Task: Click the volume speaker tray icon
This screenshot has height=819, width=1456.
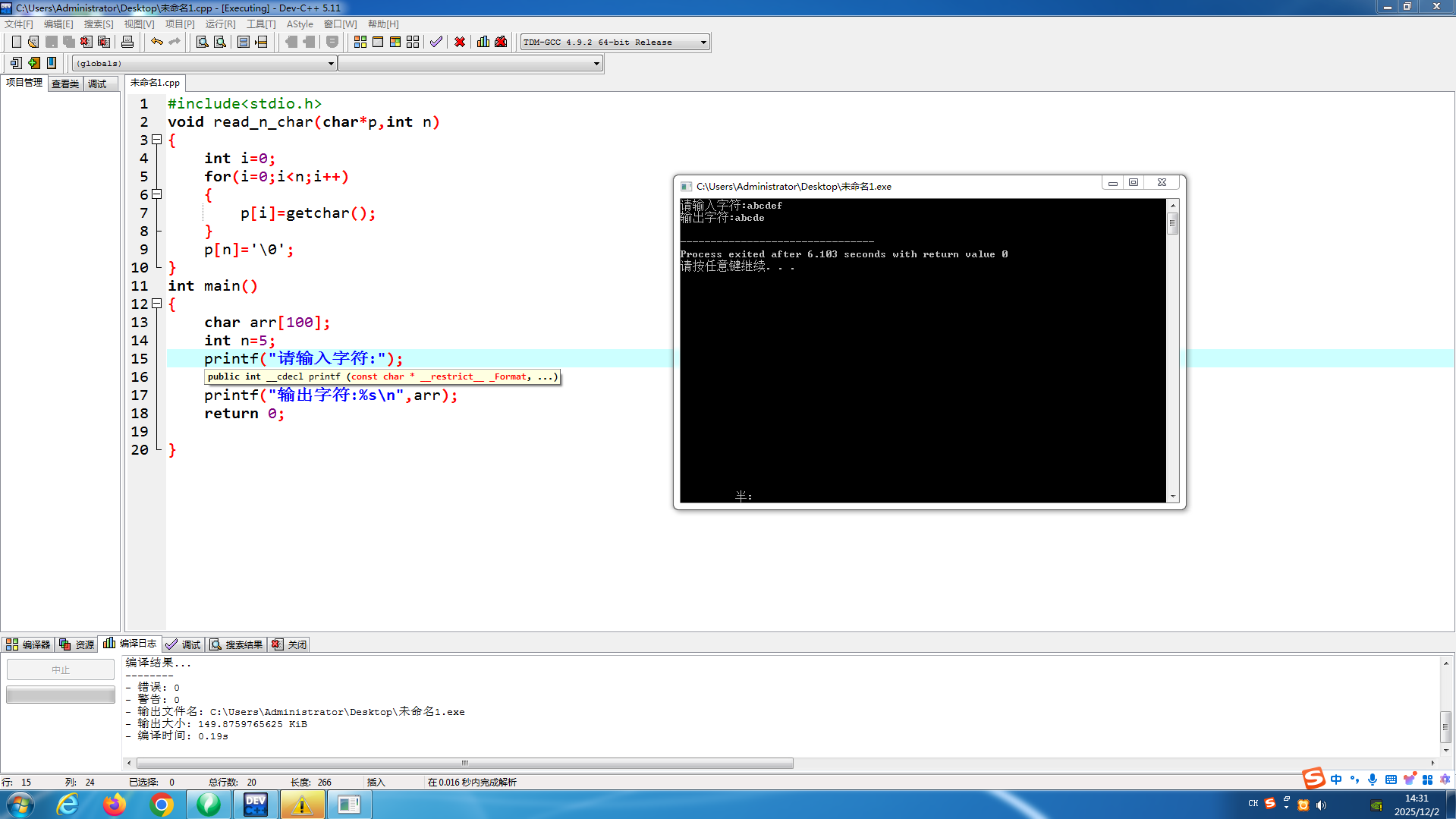Action: (1321, 805)
